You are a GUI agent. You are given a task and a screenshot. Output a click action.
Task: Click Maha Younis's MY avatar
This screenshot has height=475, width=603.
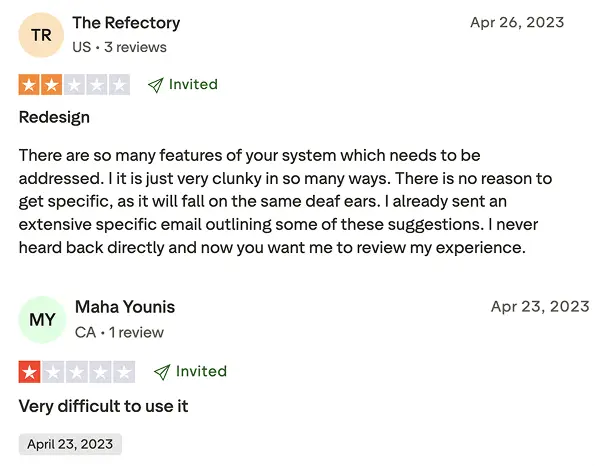[x=42, y=319]
